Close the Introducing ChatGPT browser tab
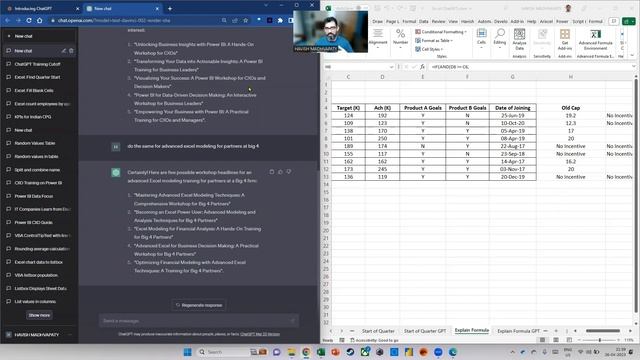Viewport: 640px width, 360px height. coord(78,8)
